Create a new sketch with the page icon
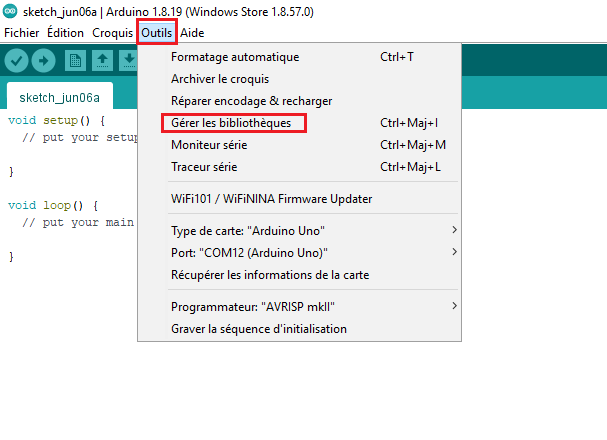This screenshot has height=440, width=607. click(x=75, y=61)
